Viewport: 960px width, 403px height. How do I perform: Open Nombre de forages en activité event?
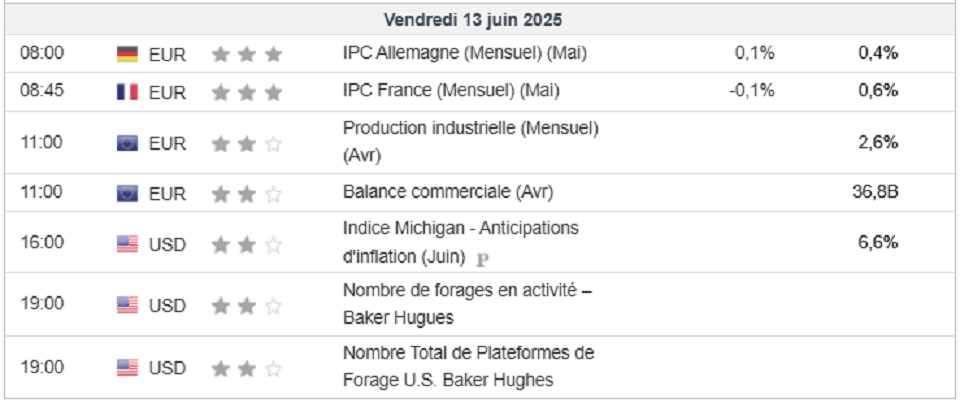467,304
